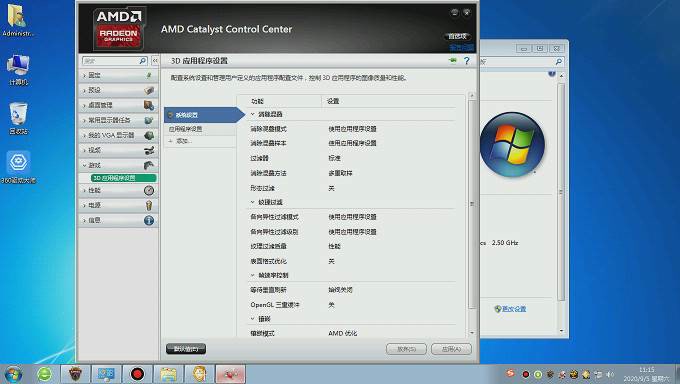Click the 放弃(S) discard button
The image size is (680, 384).
pyautogui.click(x=406, y=349)
